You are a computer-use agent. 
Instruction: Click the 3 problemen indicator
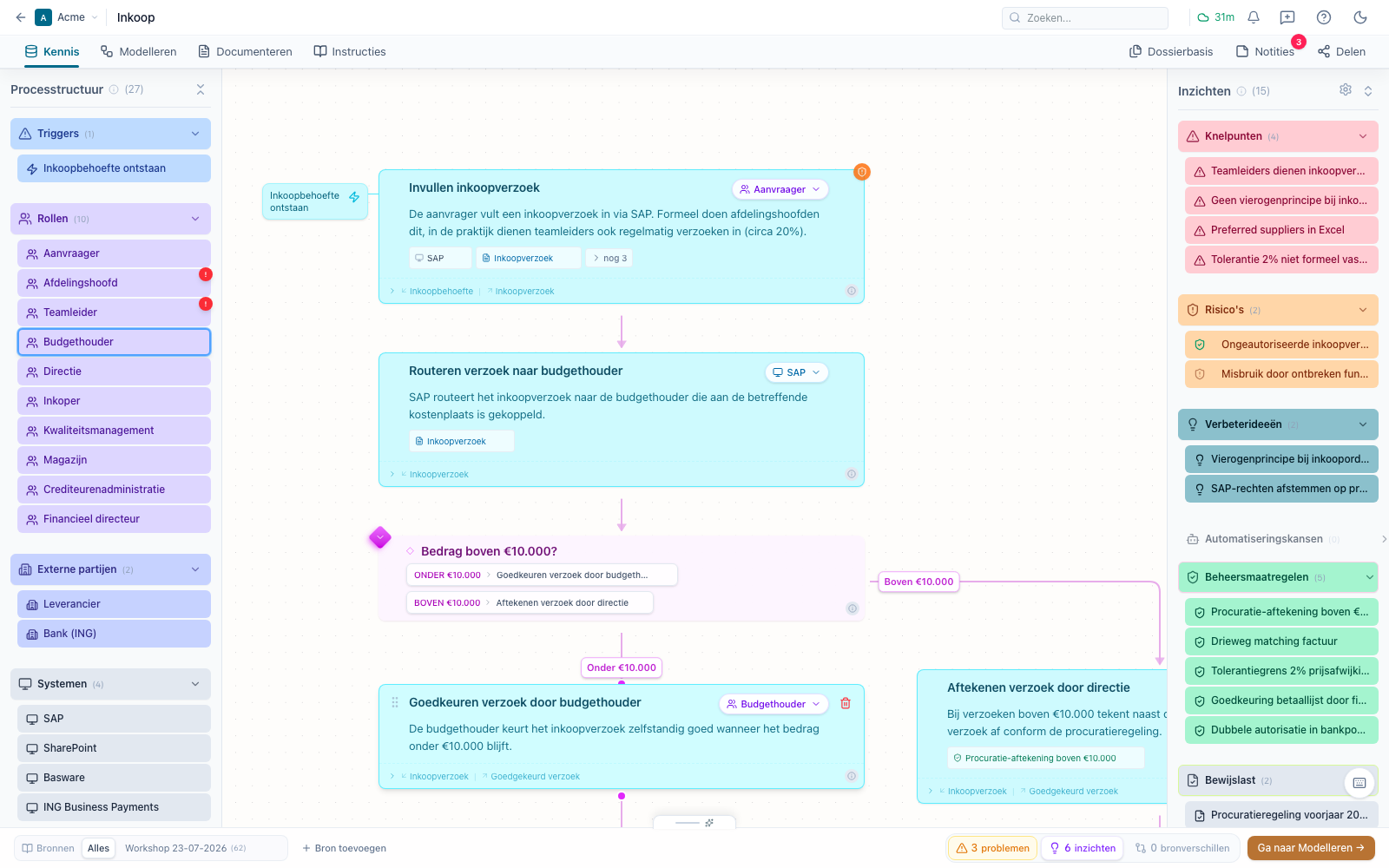pos(992,848)
